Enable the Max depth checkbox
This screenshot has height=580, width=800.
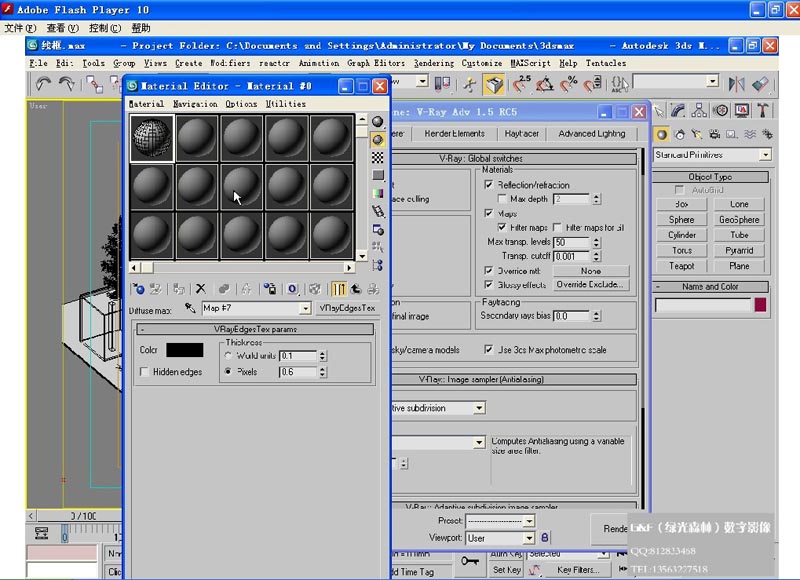tap(502, 198)
